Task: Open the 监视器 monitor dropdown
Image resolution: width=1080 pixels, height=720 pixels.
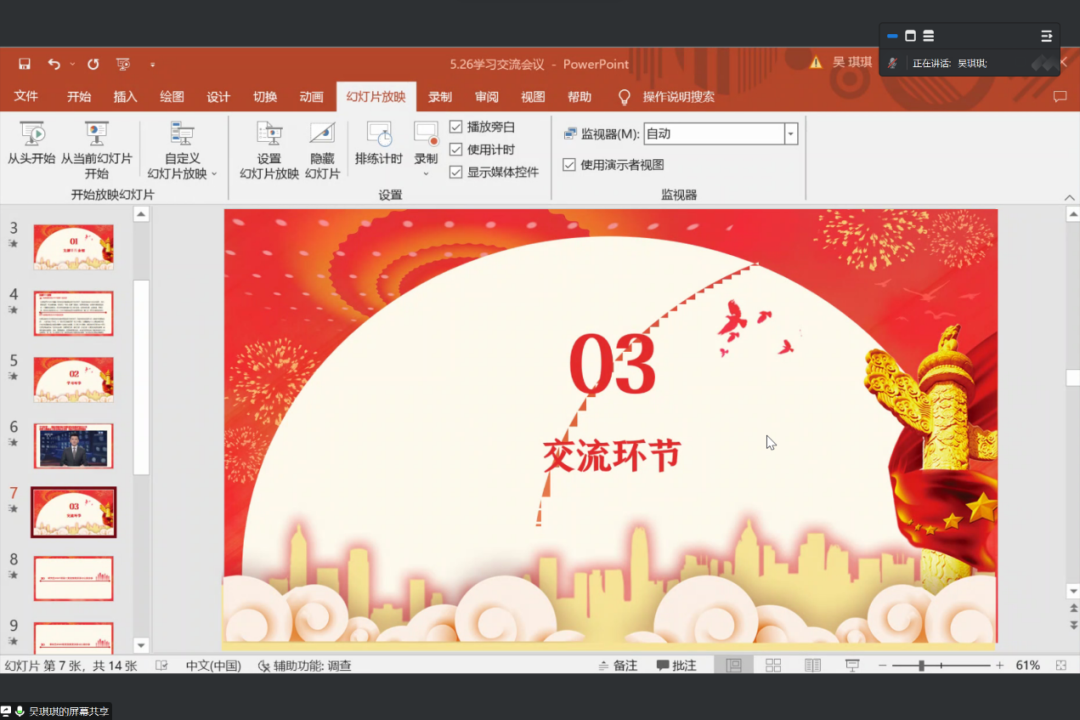Action: 789,133
